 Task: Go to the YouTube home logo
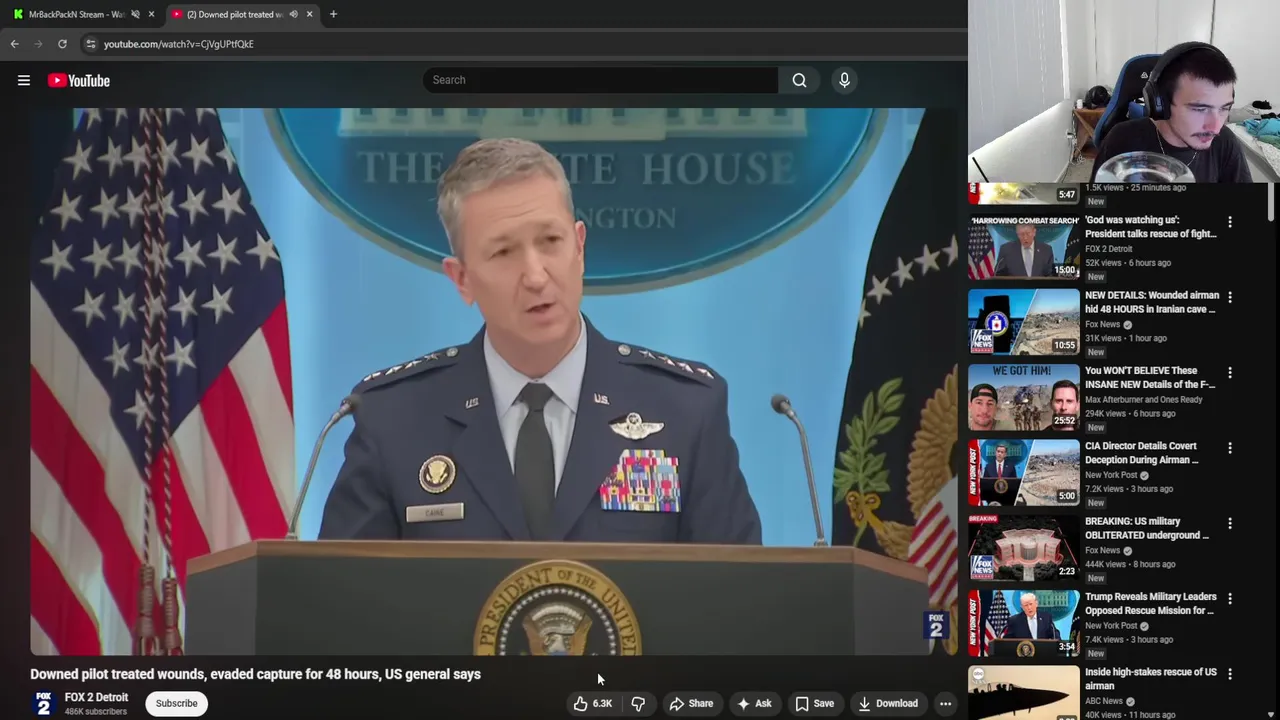click(79, 81)
